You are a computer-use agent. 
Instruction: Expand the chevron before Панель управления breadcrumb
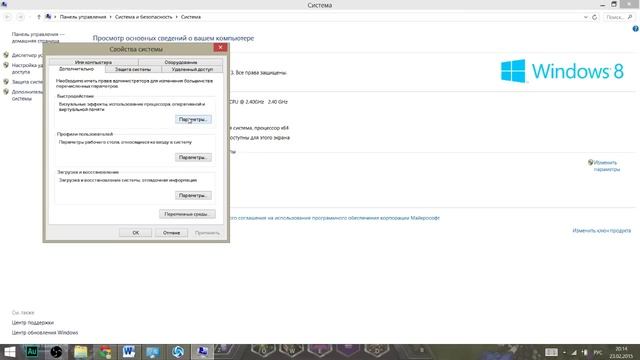coord(55,17)
